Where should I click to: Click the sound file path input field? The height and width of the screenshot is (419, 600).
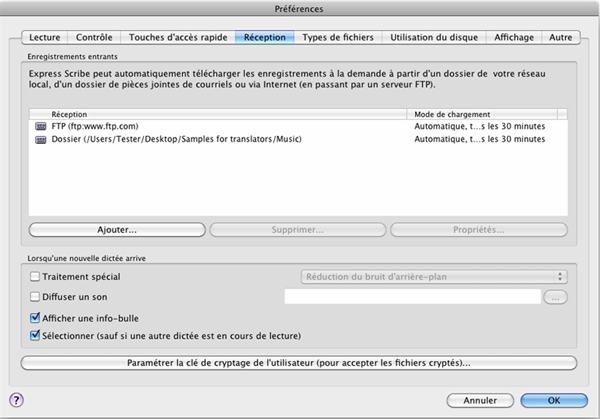point(412,296)
